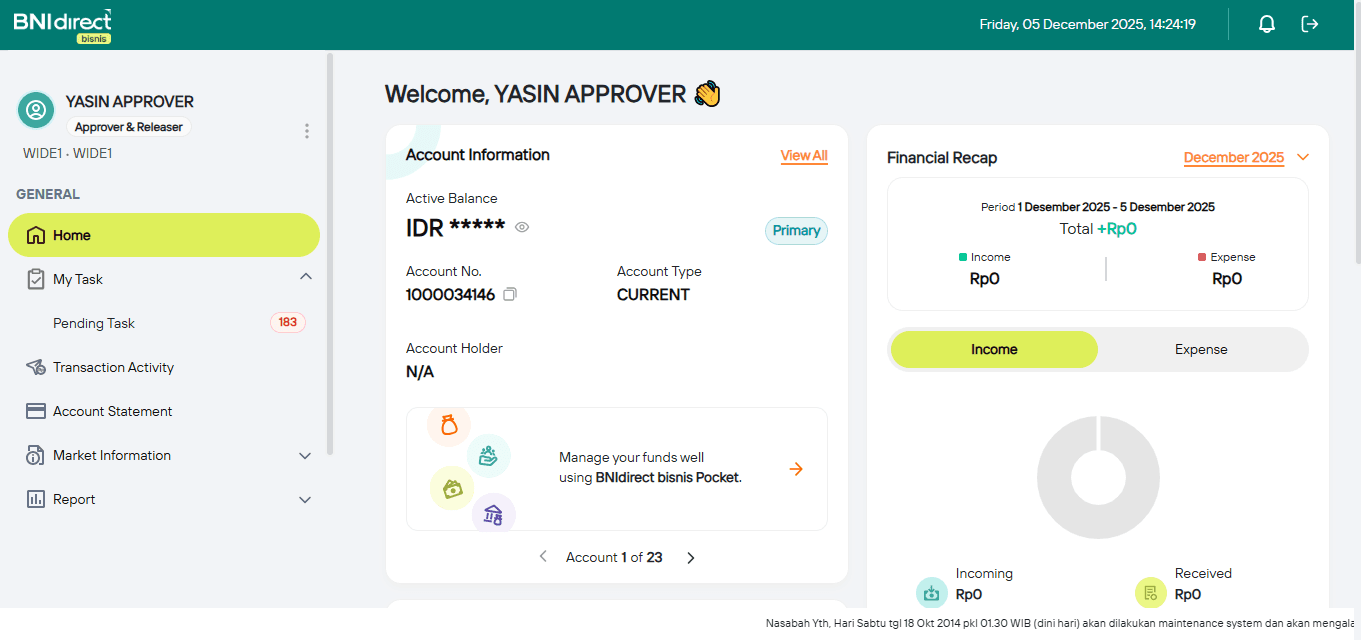The image size is (1361, 640).
Task: Click the Received icon
Action: click(1151, 593)
